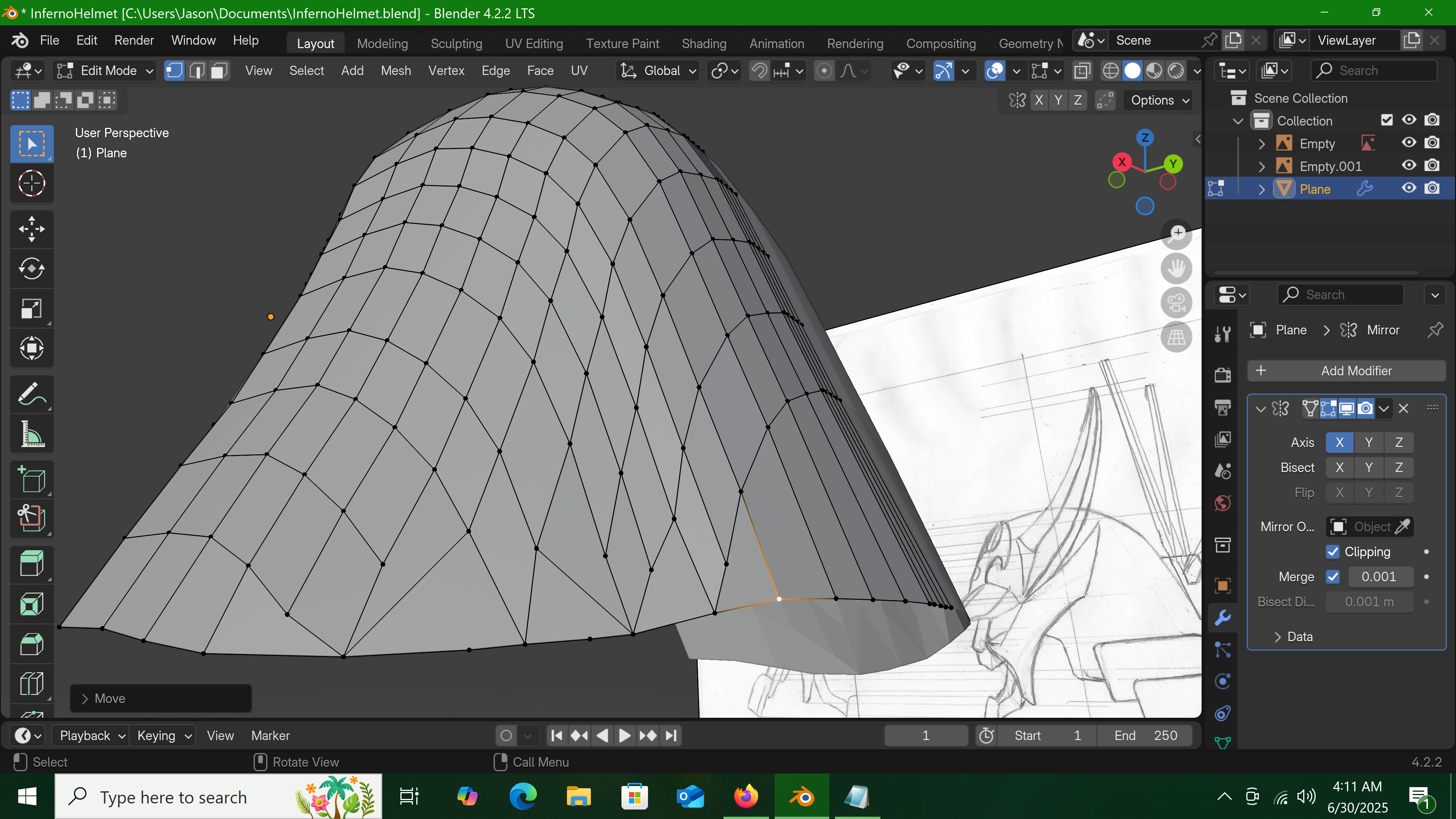Activate the Move tool
This screenshot has width=1456, height=819.
31,229
